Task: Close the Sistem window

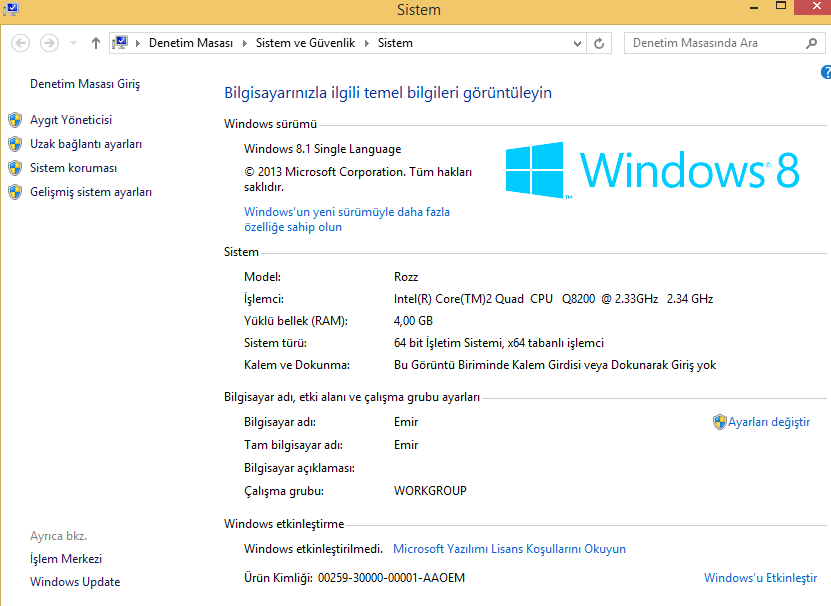Action: 816,6
